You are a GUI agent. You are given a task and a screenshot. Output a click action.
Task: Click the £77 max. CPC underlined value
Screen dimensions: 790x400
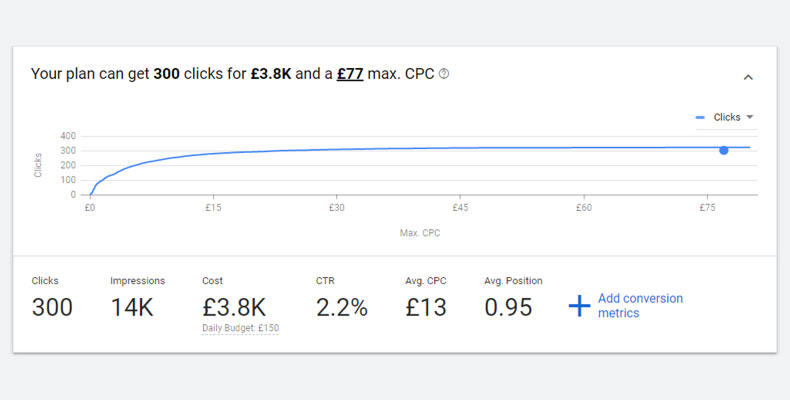click(349, 74)
